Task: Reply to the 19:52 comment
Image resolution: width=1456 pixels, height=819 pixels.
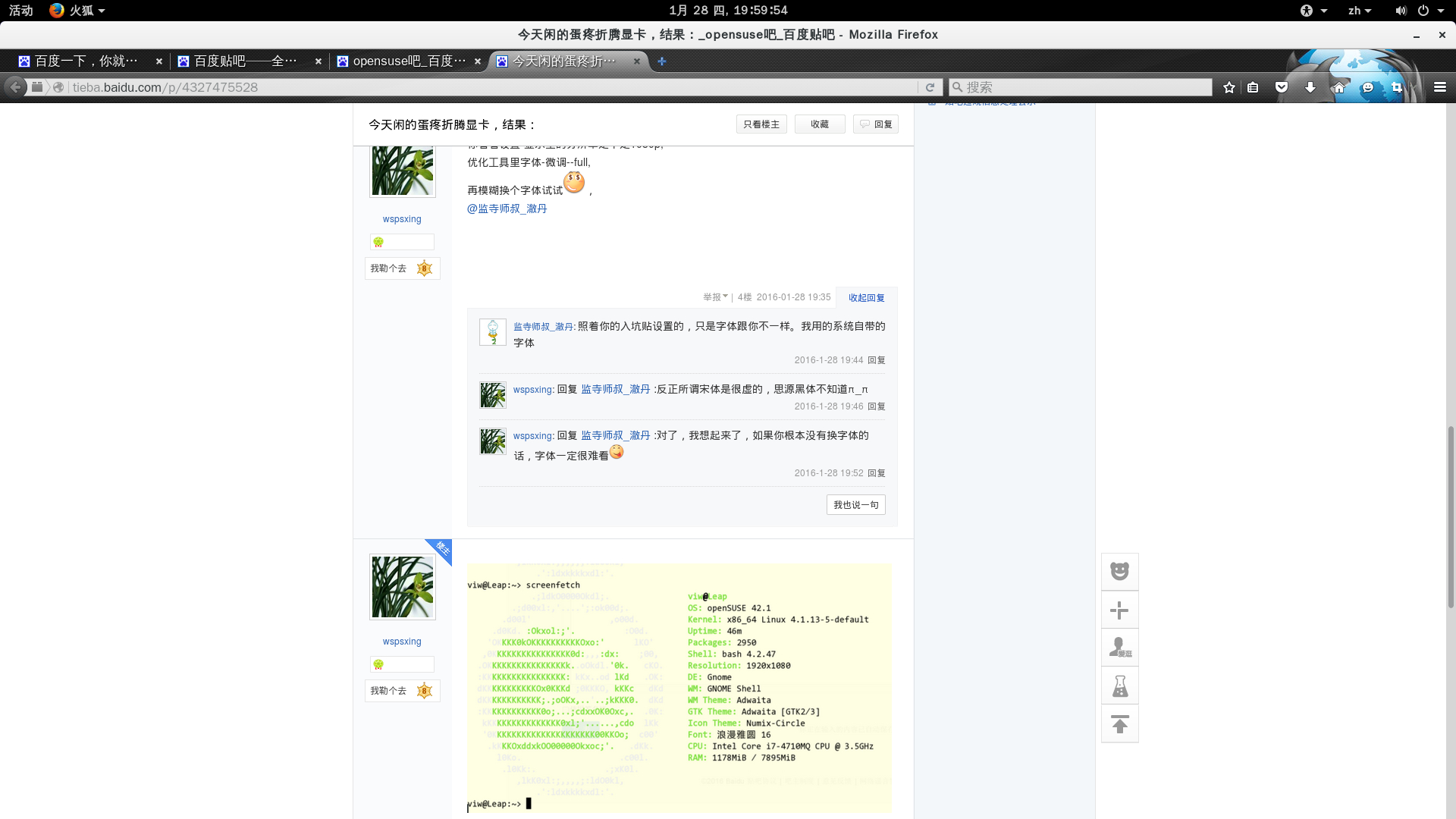Action: pos(877,473)
